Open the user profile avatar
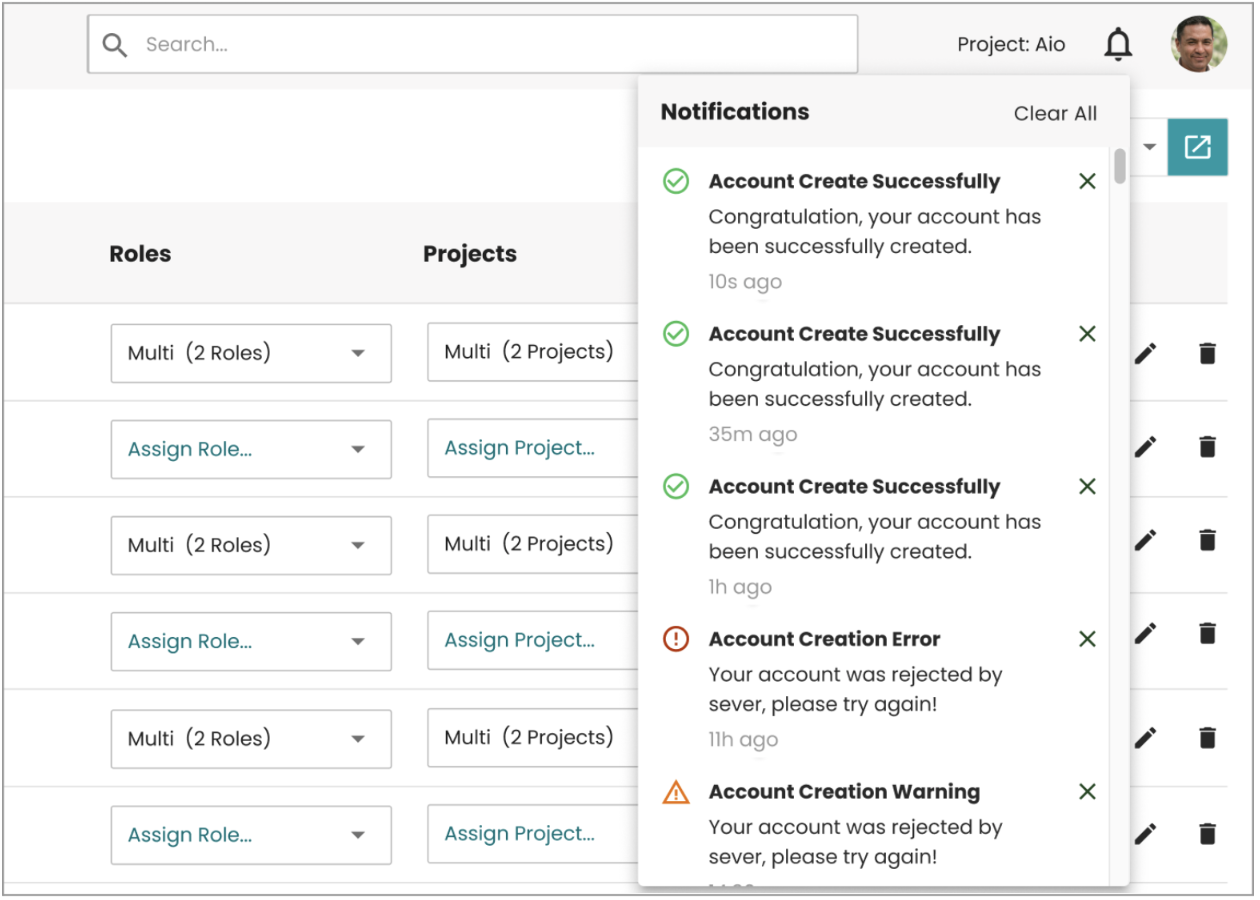The width and height of the screenshot is (1260, 900). point(1199,44)
